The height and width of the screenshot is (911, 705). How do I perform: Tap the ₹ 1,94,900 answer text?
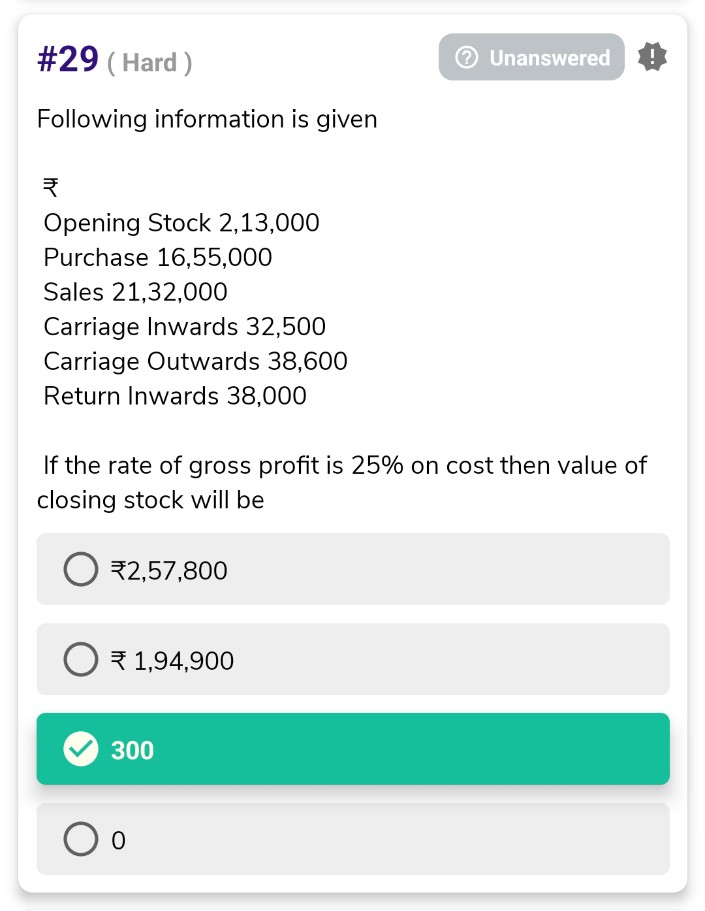click(172, 661)
